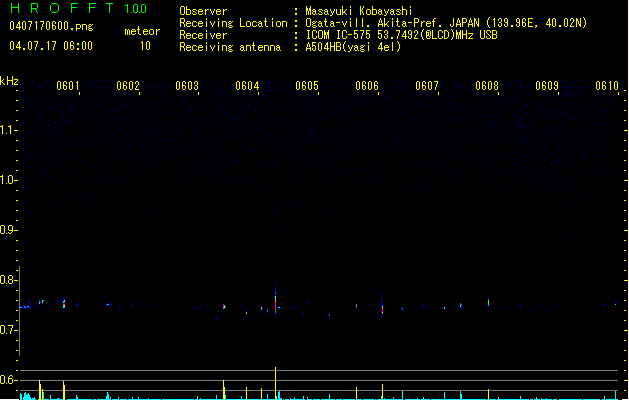Click the 1.0 kHz axis label
This screenshot has width=629, height=400.
(8, 180)
